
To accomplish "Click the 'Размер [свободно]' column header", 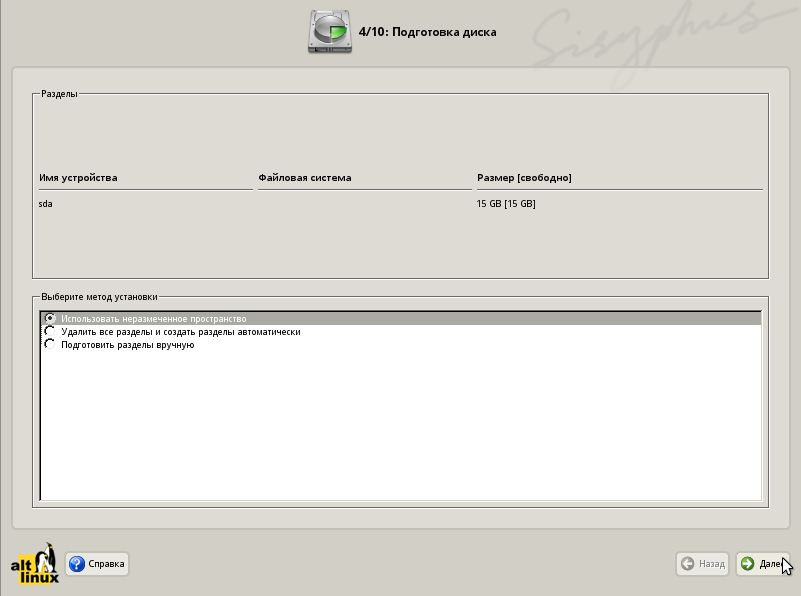I will 524,178.
